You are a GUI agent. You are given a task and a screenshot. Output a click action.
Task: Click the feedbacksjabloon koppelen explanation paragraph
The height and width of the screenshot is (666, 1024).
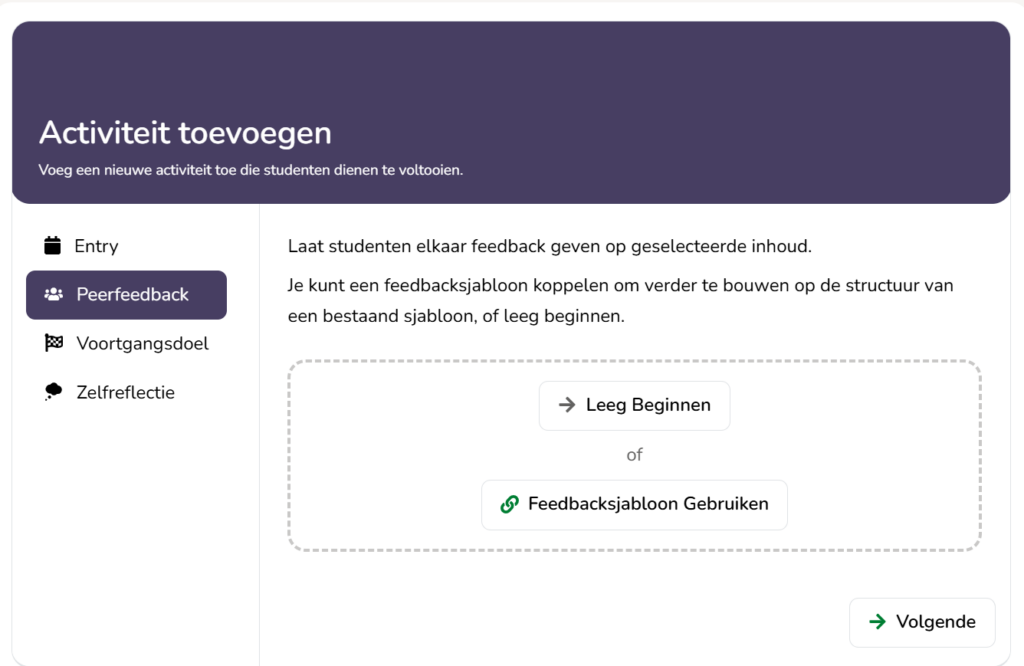tap(620, 301)
